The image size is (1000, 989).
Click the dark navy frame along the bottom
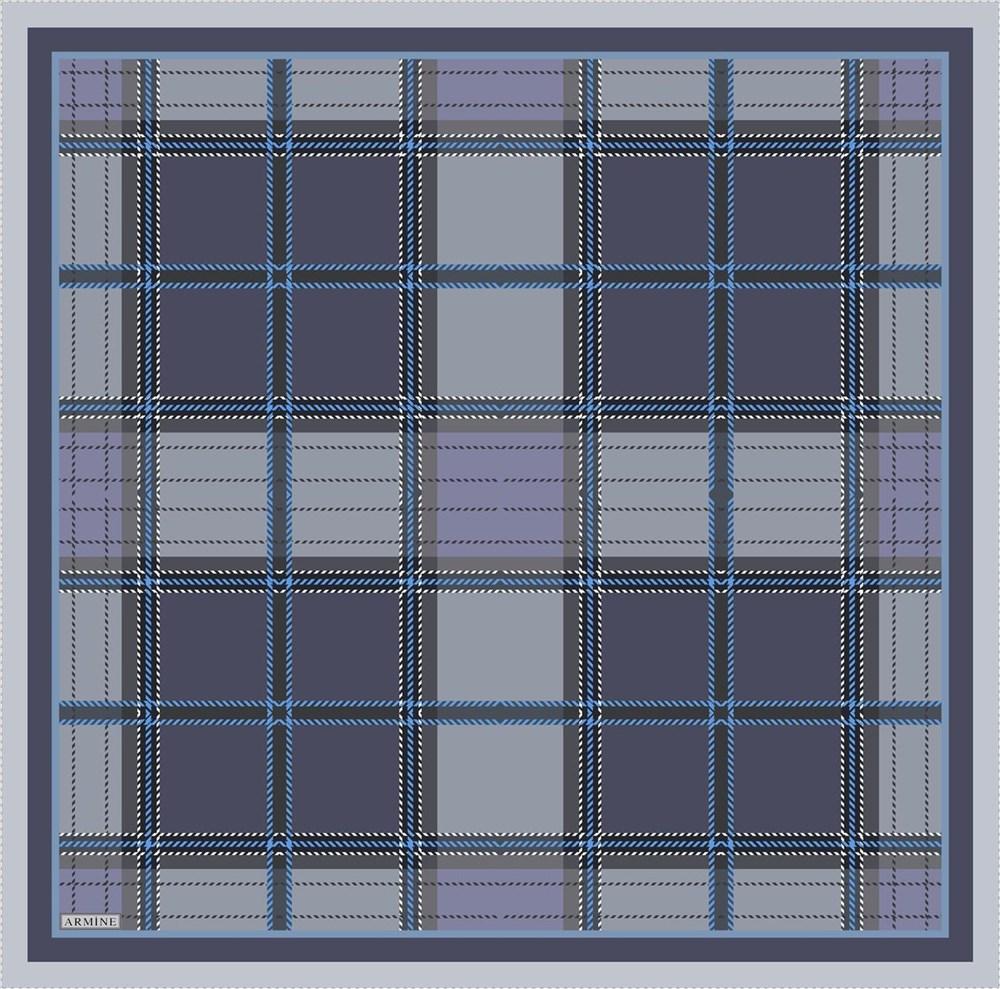coord(500,948)
